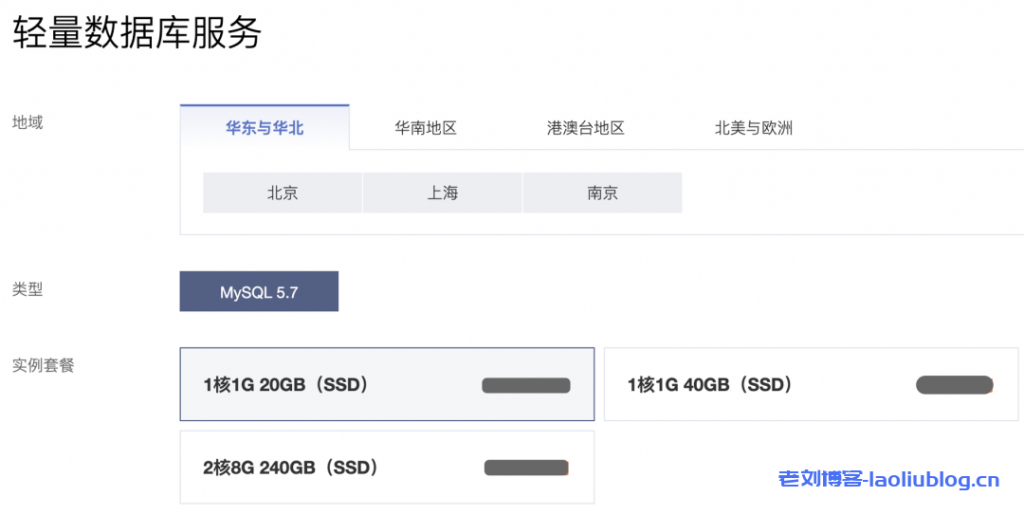The height and width of the screenshot is (515, 1024).
Task: Click the 轻量数据库服务 page title
Action: [137, 33]
